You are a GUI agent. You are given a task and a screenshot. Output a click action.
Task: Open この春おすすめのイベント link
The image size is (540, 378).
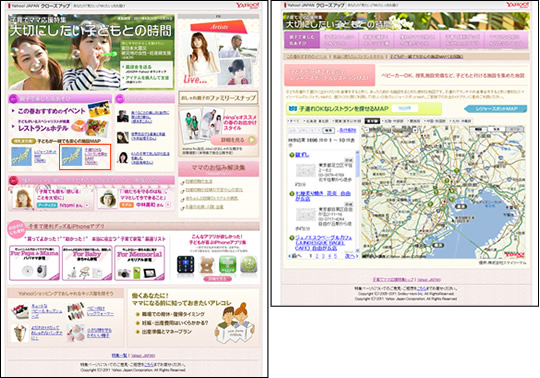click(51, 111)
